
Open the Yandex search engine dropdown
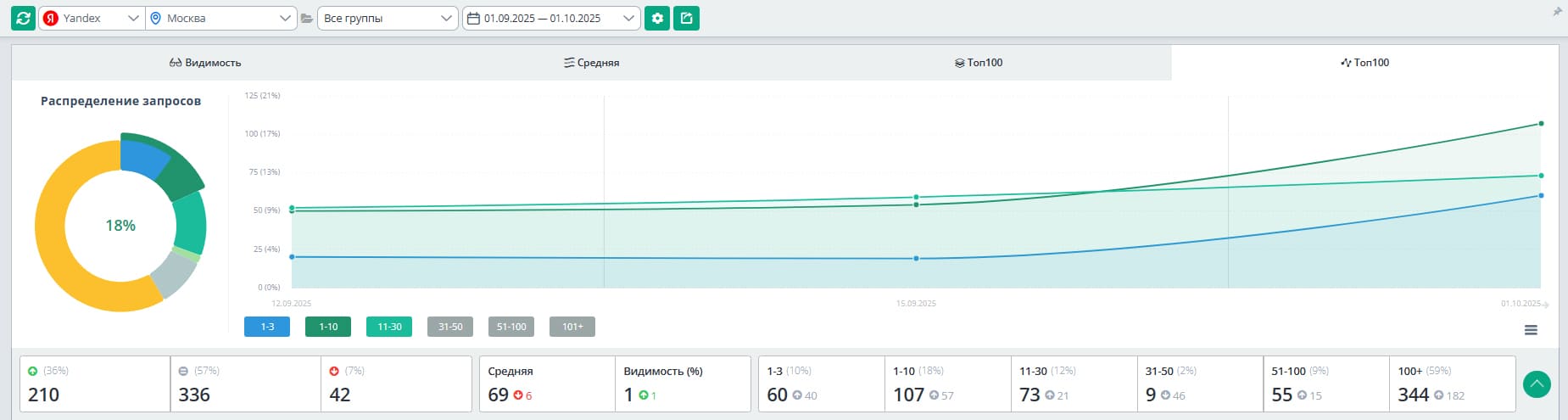(92, 18)
